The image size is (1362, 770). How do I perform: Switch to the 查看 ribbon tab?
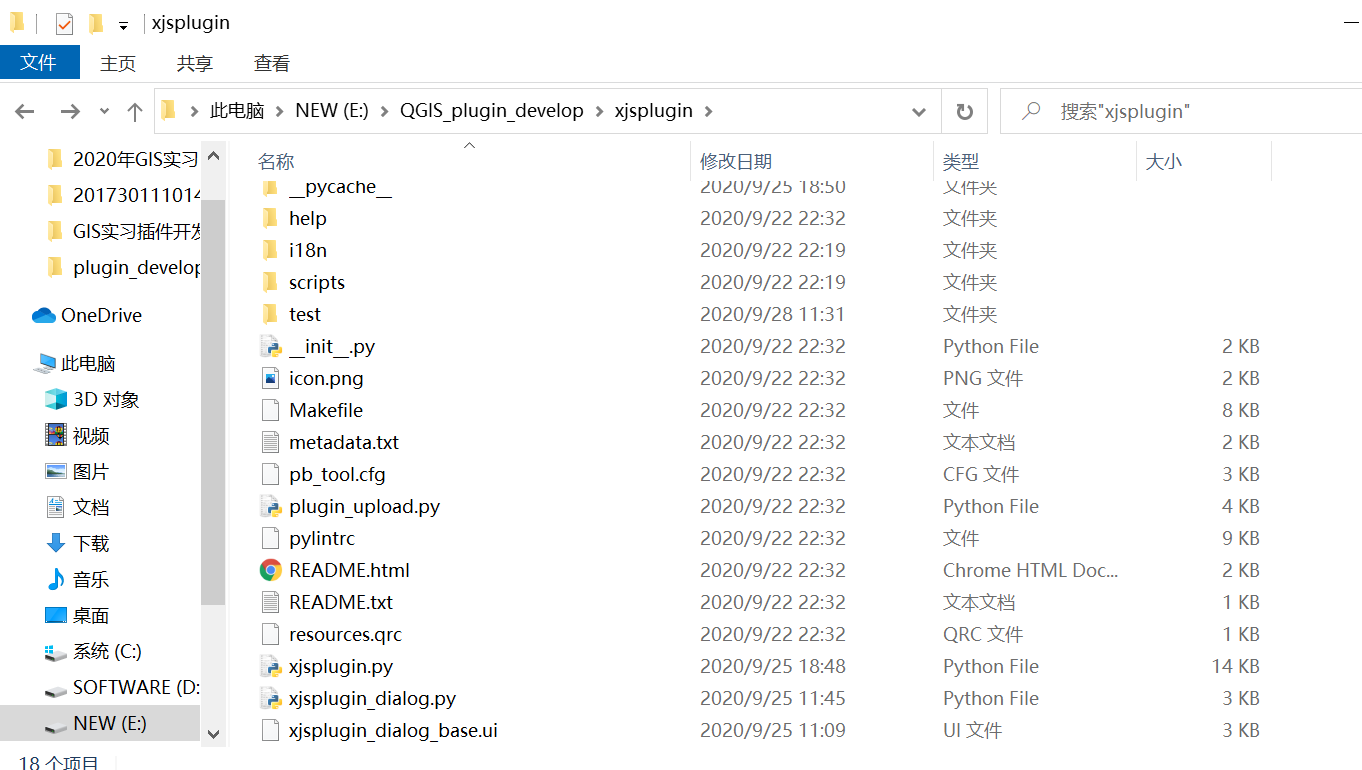tap(272, 63)
